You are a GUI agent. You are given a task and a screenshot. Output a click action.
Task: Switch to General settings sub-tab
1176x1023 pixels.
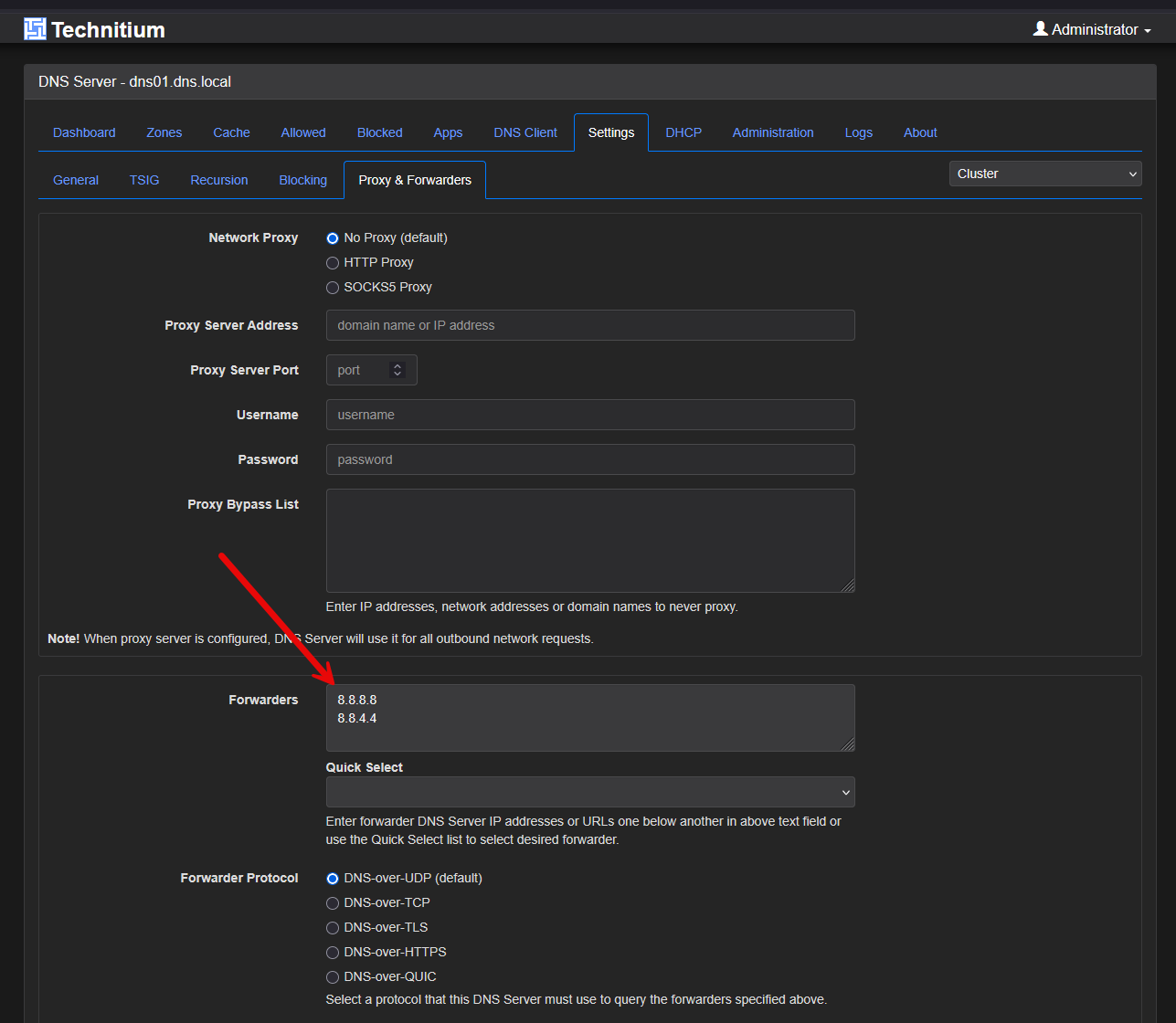(76, 180)
